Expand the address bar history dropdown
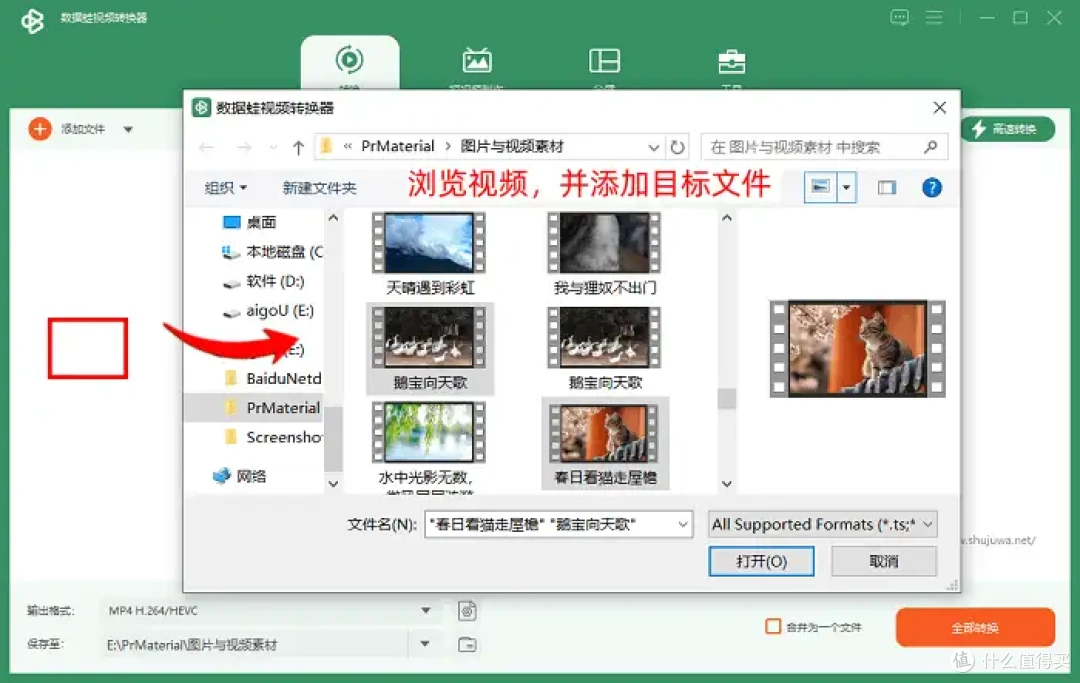 point(654,147)
